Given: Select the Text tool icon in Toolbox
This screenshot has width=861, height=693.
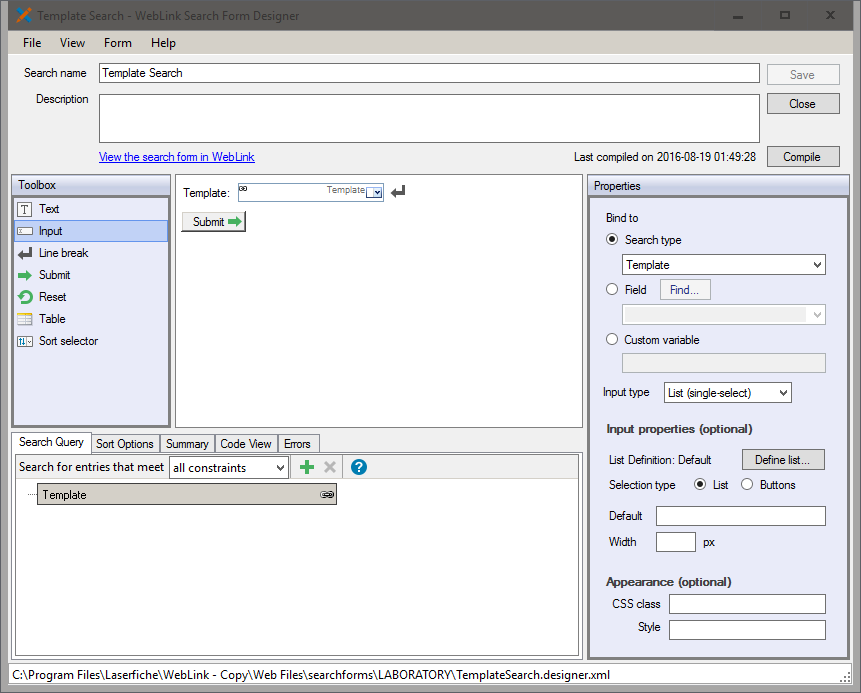Looking at the screenshot, I should coord(25,209).
